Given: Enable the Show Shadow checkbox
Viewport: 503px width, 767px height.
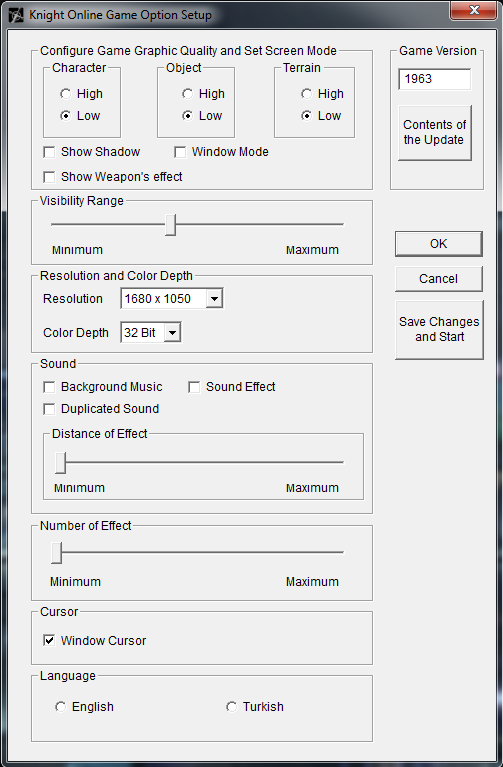Looking at the screenshot, I should tap(49, 152).
